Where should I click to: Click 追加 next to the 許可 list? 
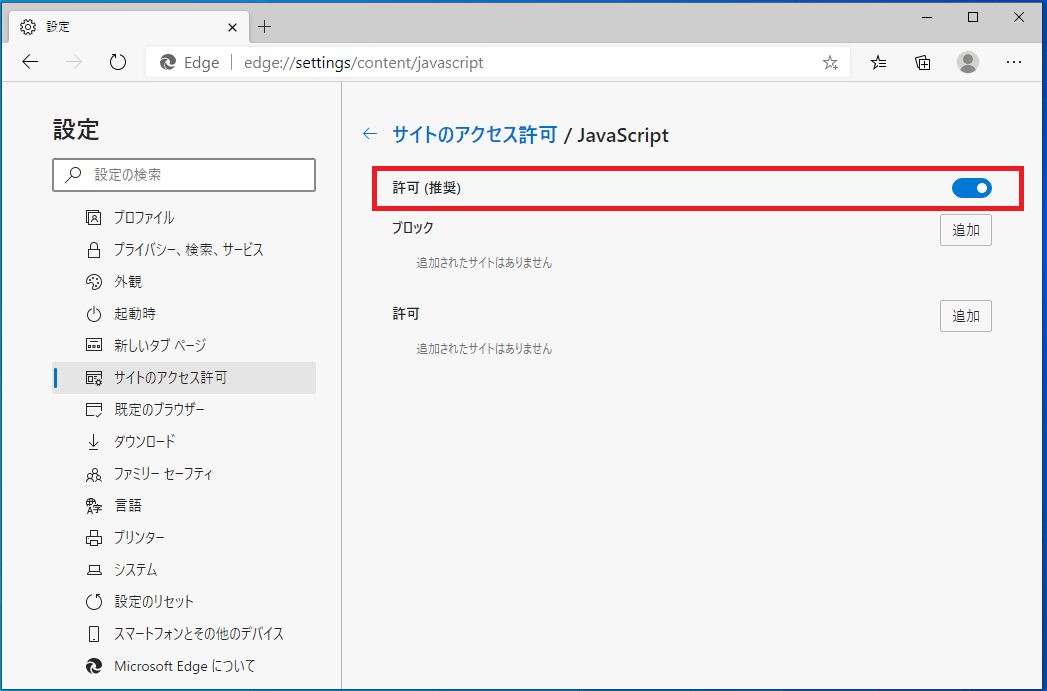pos(965,315)
